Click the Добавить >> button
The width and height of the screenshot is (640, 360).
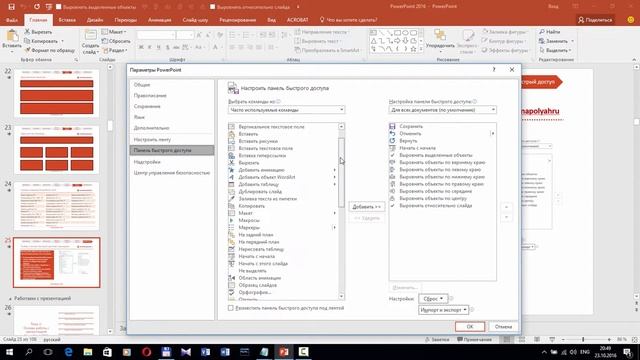pos(366,207)
